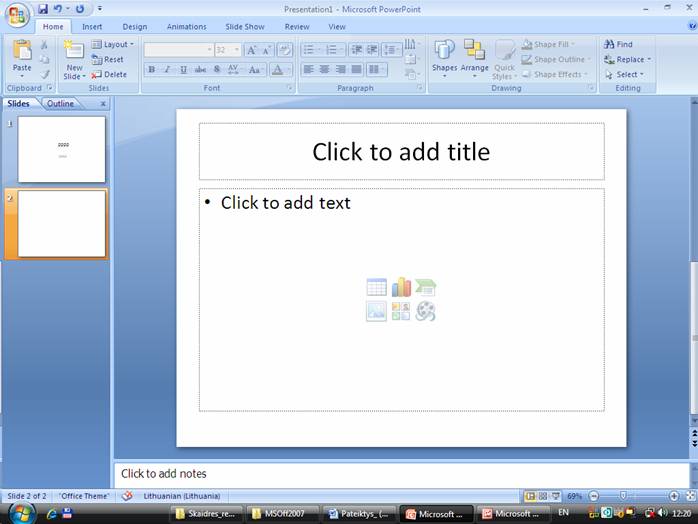
Task: Click the Reset slide button
Action: tap(107, 59)
